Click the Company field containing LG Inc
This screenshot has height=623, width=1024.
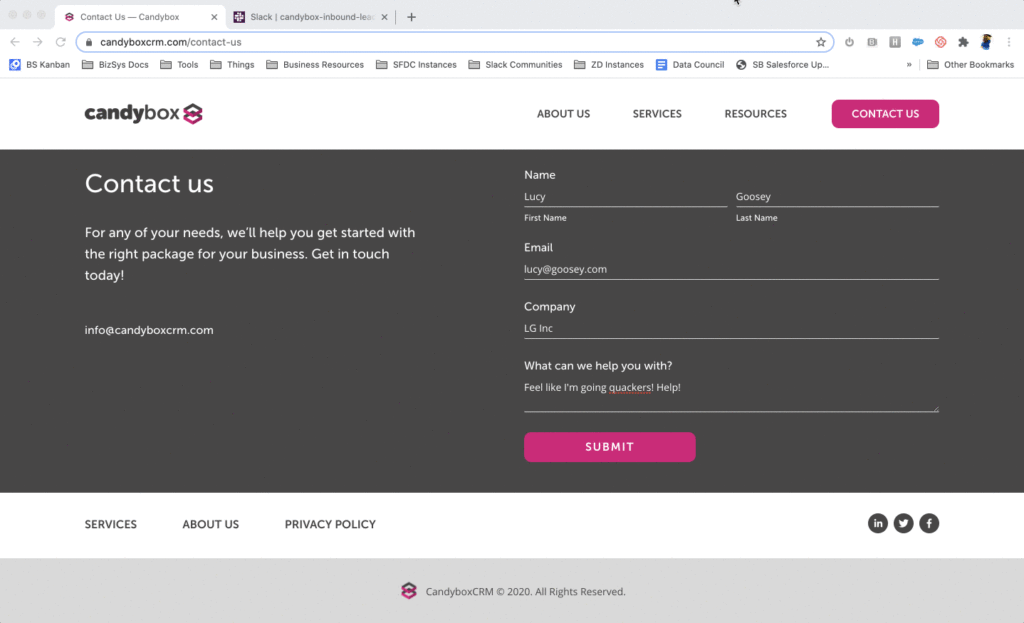click(731, 328)
